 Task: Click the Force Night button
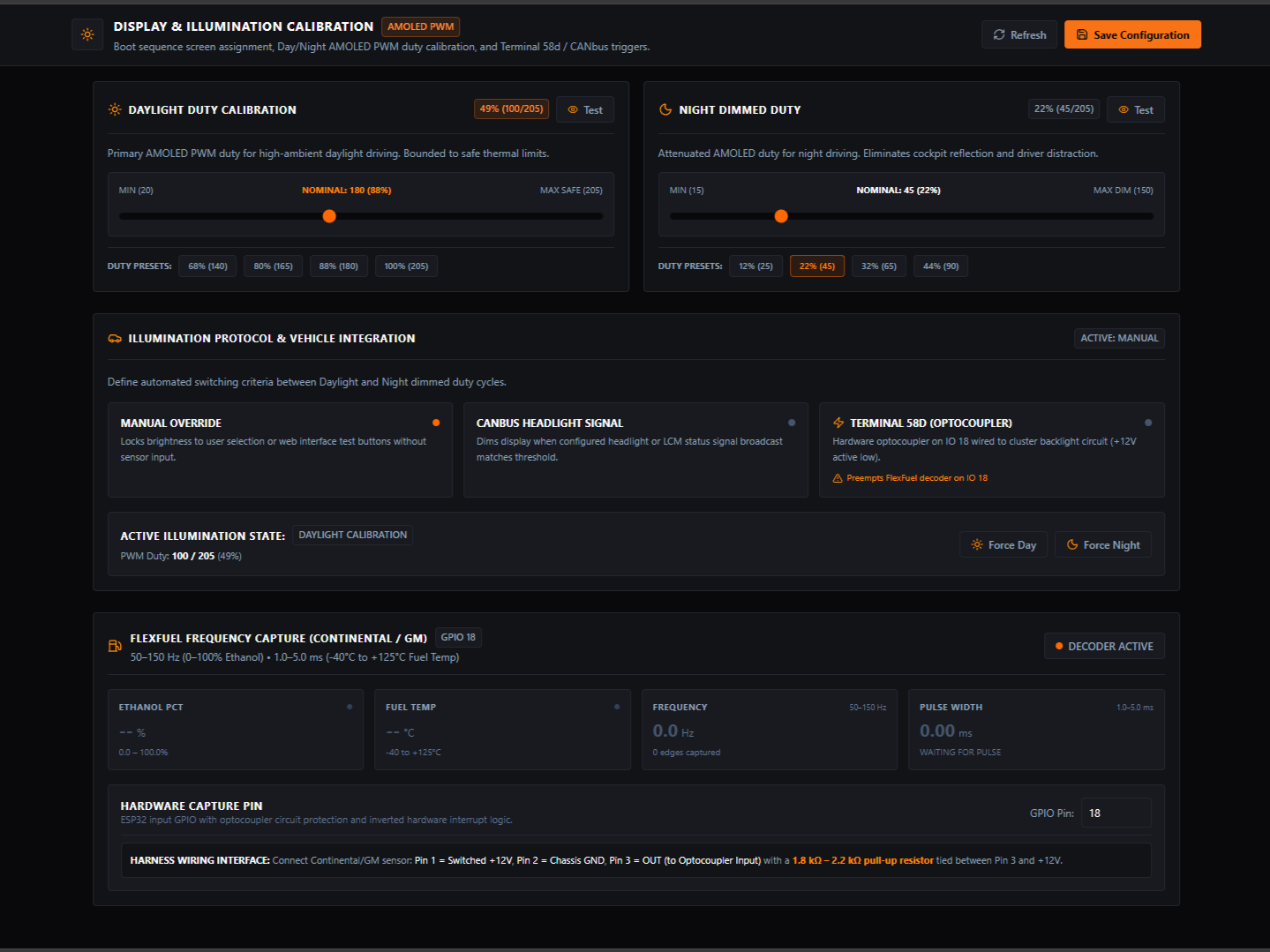1103,544
